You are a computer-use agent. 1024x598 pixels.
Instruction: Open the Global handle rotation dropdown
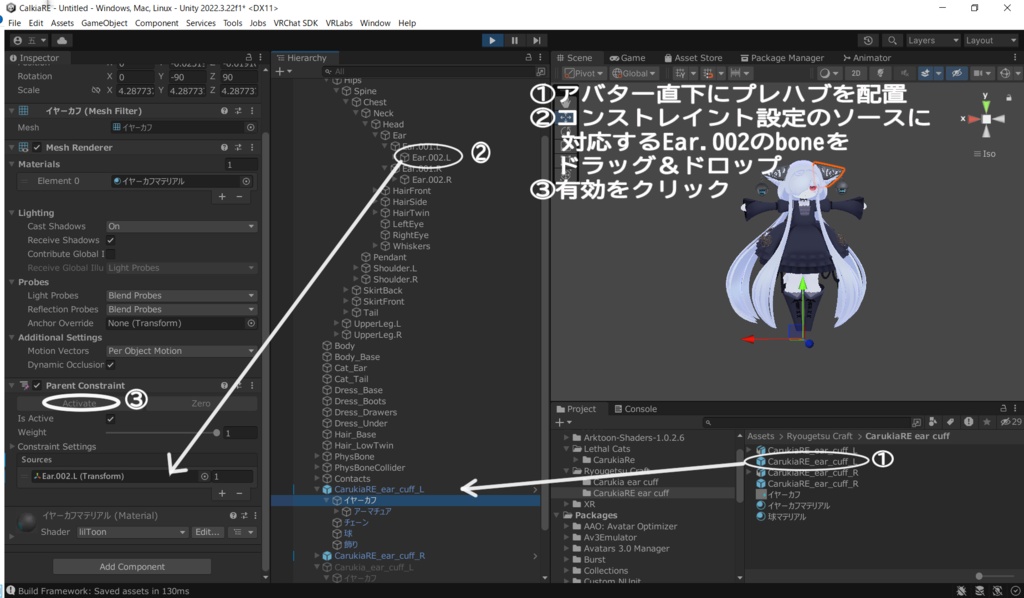(633, 73)
